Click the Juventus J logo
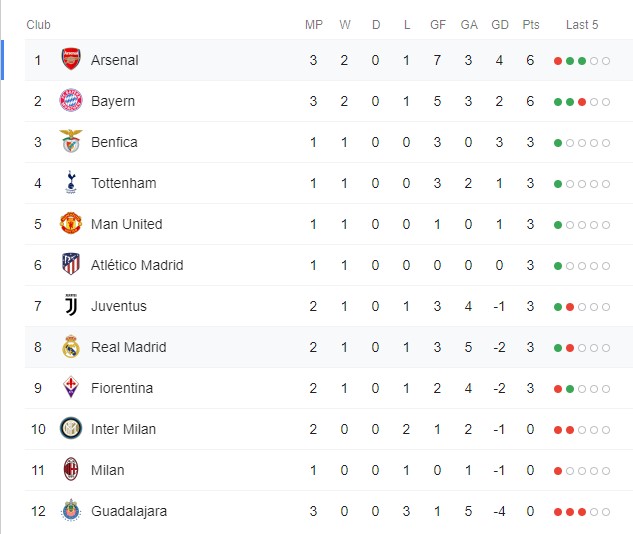The image size is (633, 534). pyautogui.click(x=71, y=305)
